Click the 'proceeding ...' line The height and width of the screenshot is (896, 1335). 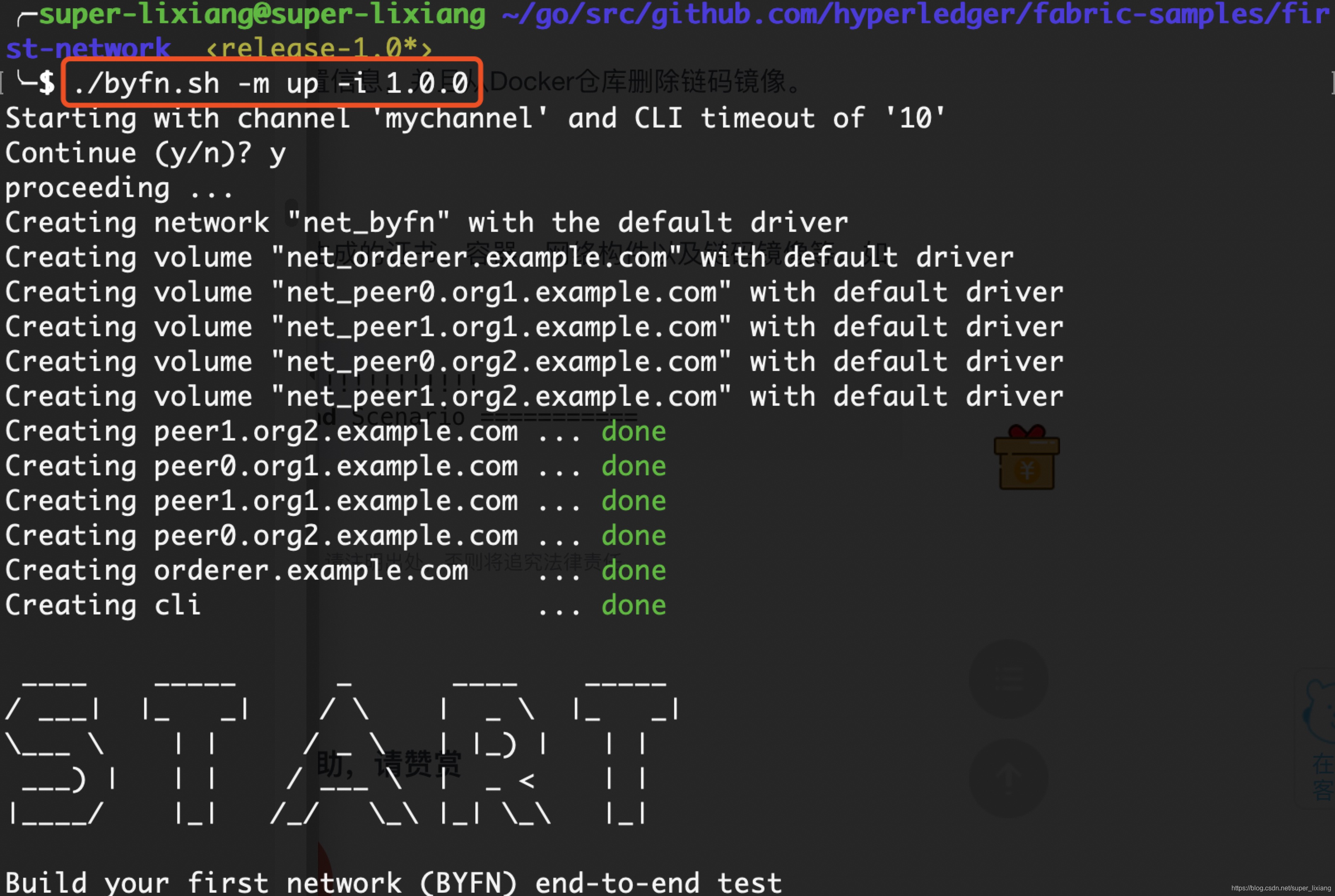click(x=119, y=188)
